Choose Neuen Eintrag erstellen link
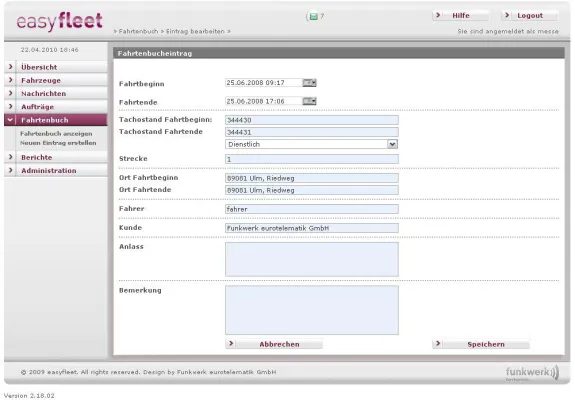This screenshot has width=575, height=400. (x=58, y=143)
